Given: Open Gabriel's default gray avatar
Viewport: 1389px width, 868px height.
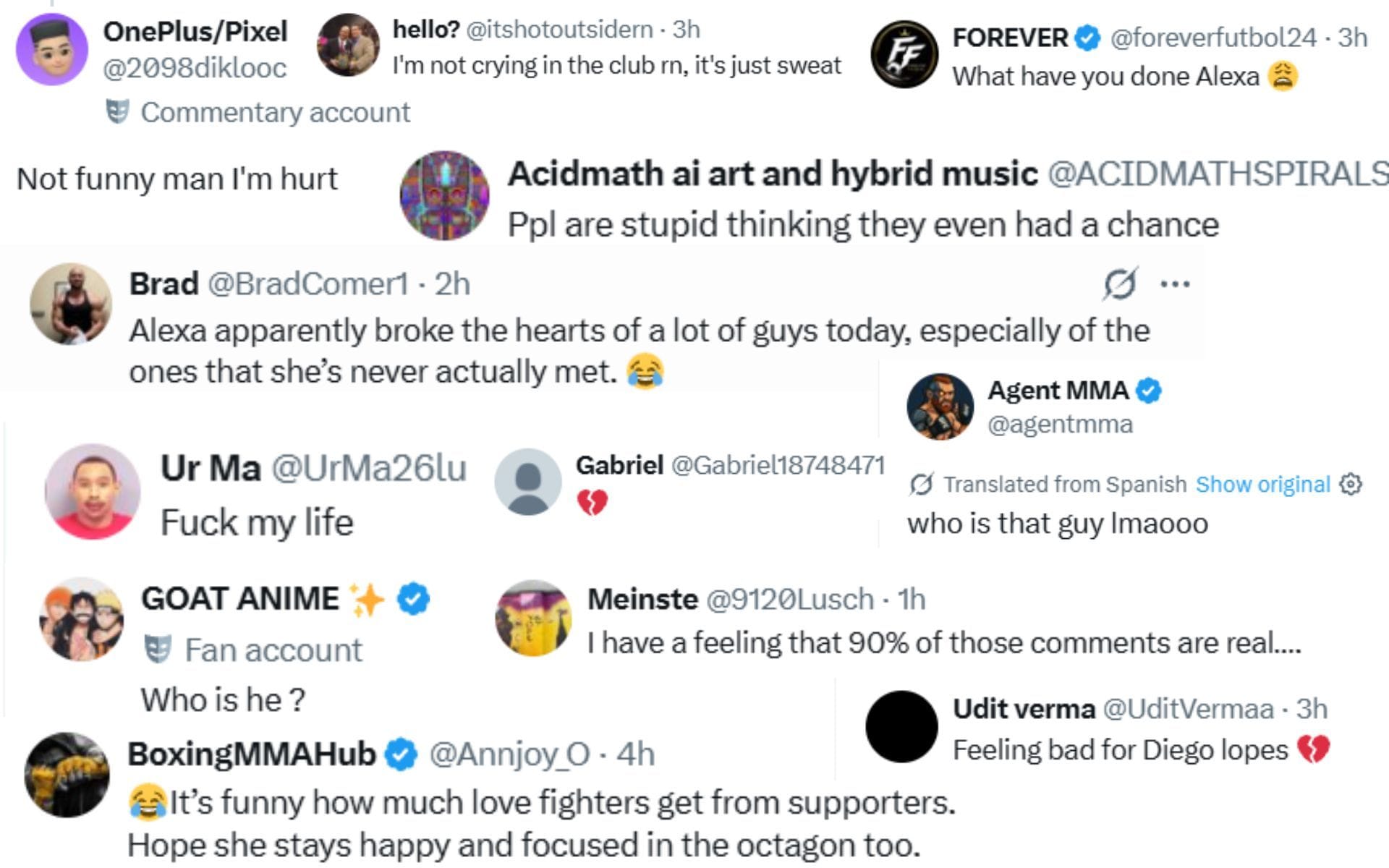Looking at the screenshot, I should pos(528,482).
